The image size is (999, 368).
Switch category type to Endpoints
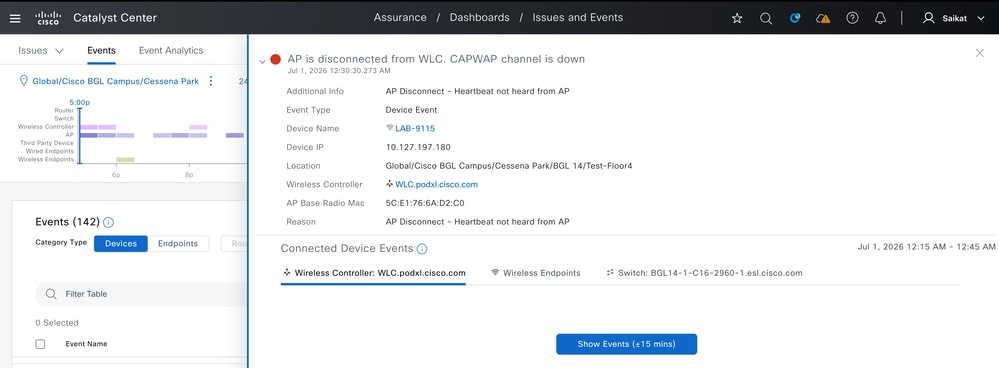(178, 244)
